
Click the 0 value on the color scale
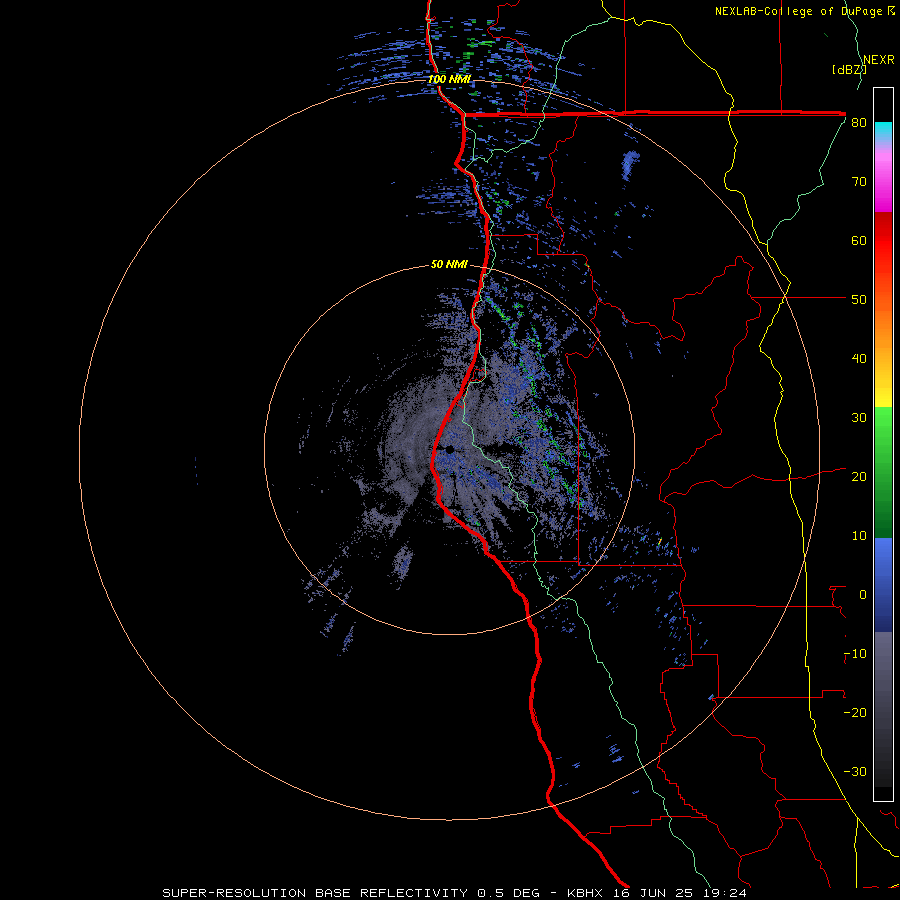pyautogui.click(x=863, y=595)
